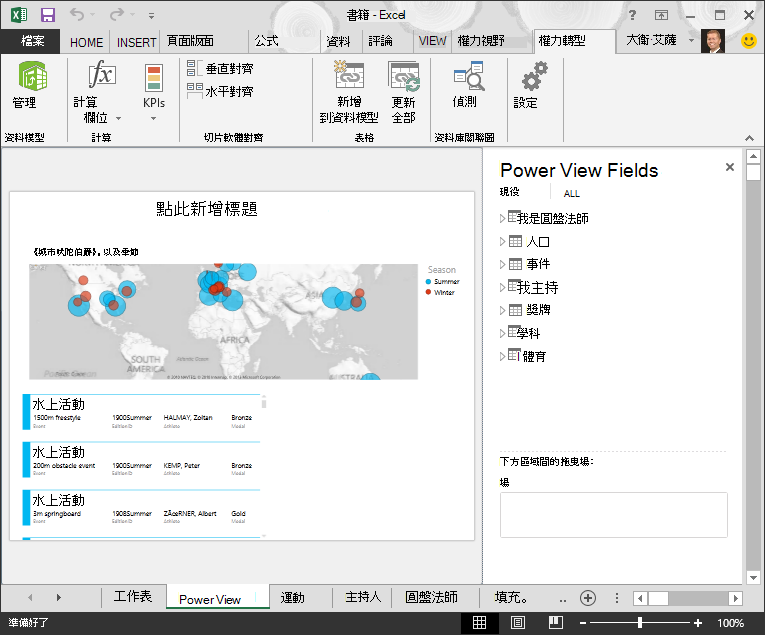Click the Manage (管理) data model icon
This screenshot has width=765, height=635.
coord(32,77)
